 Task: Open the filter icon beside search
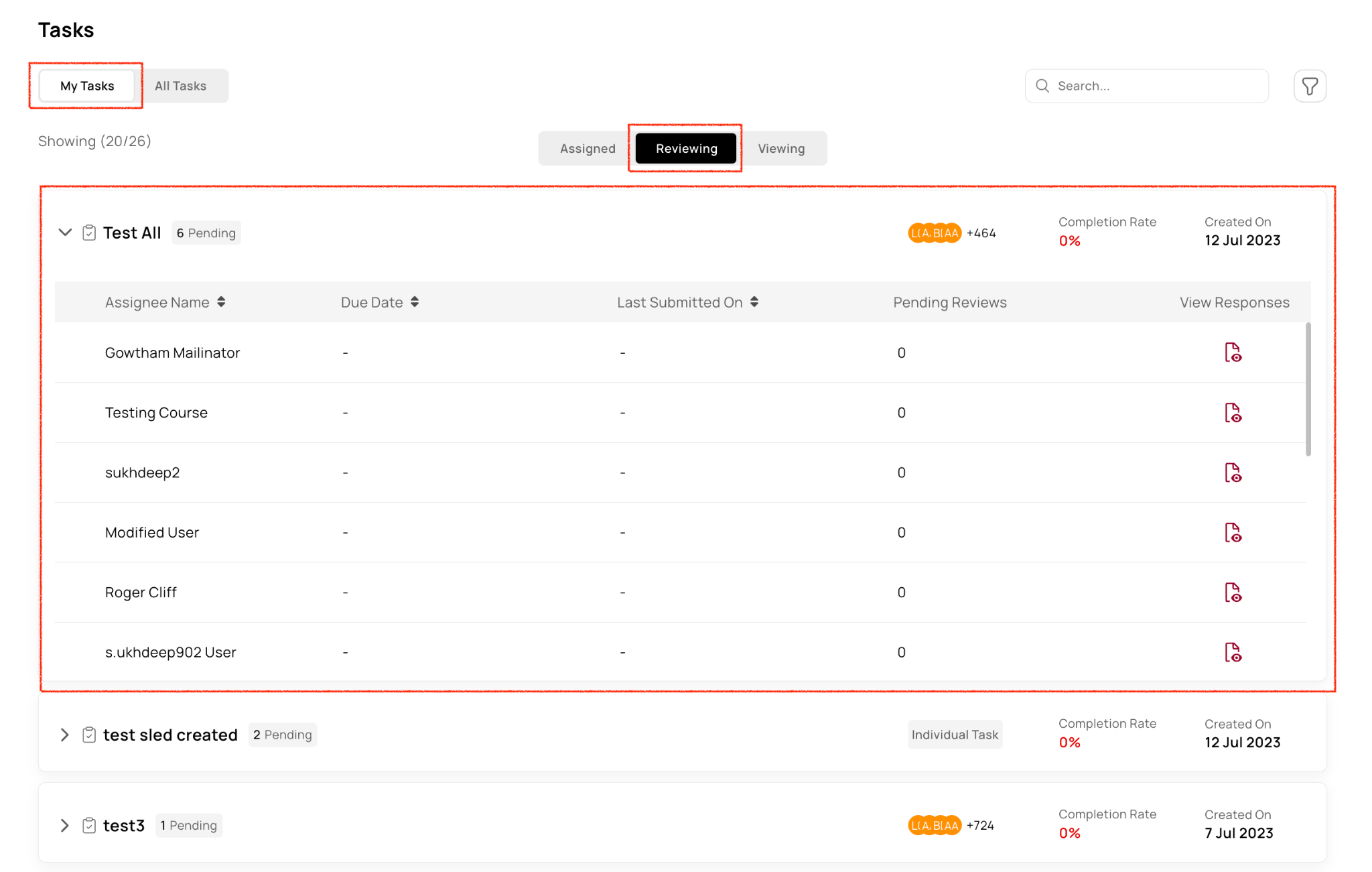click(1310, 86)
